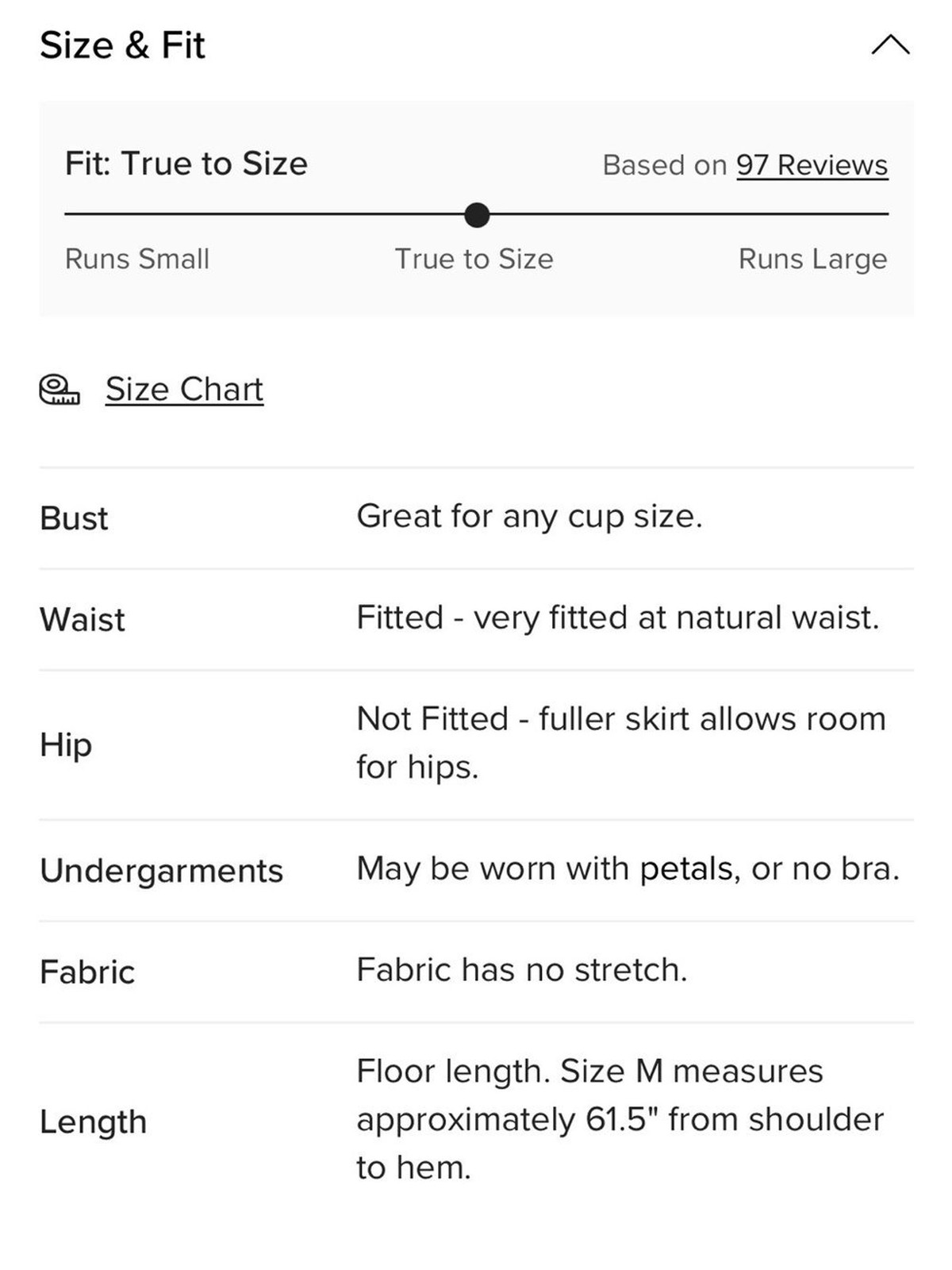Click the Floor length description text
The image size is (952, 1270).
click(x=620, y=1119)
